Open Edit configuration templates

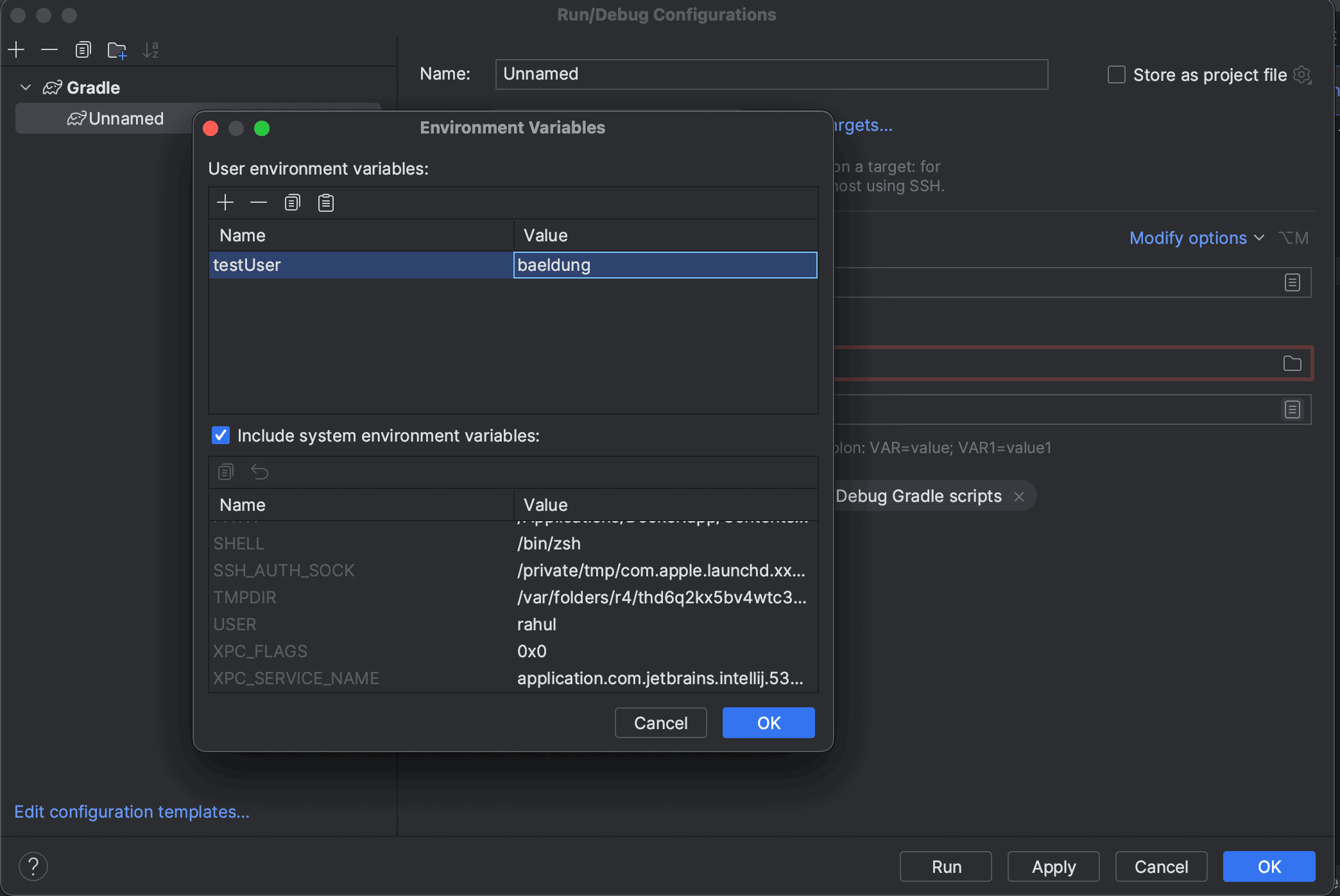(132, 811)
